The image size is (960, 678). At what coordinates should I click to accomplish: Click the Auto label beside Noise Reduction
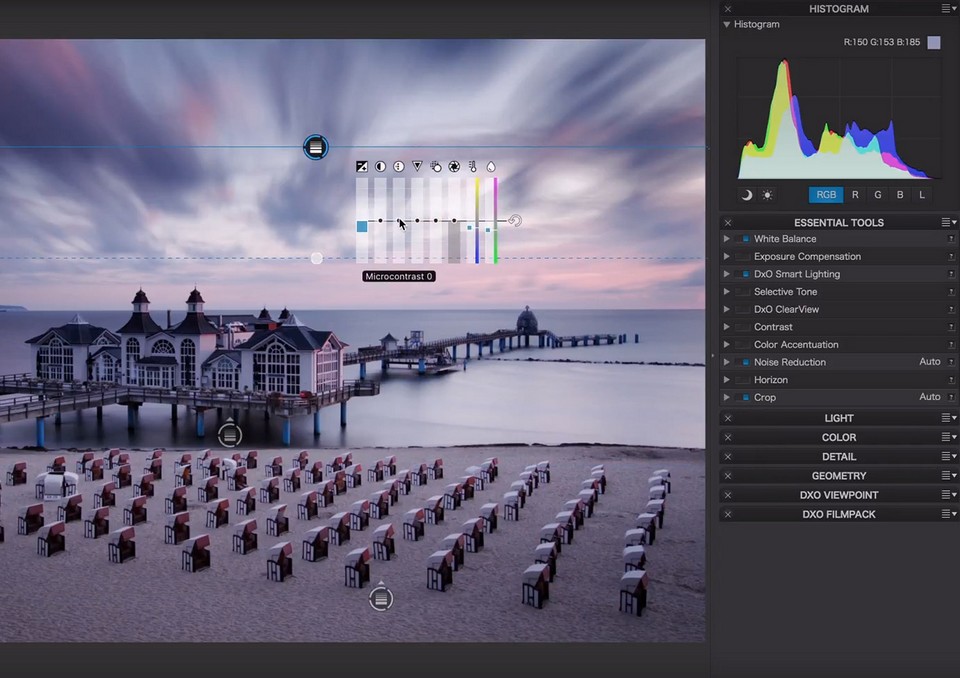929,362
